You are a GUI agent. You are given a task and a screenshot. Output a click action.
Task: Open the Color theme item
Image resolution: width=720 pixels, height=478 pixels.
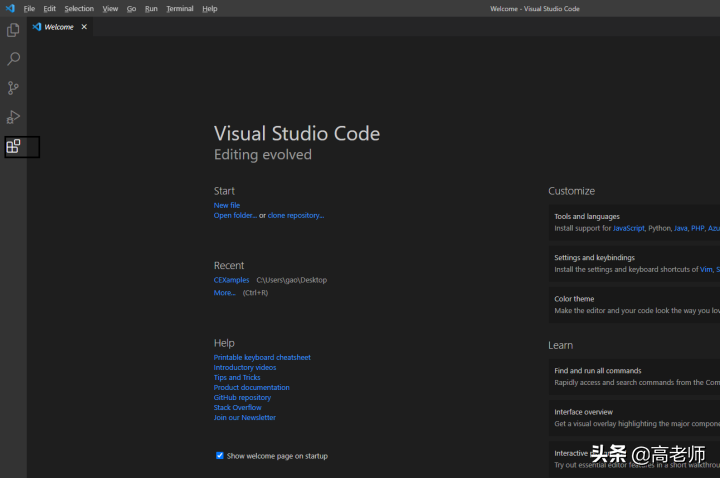click(x=635, y=305)
